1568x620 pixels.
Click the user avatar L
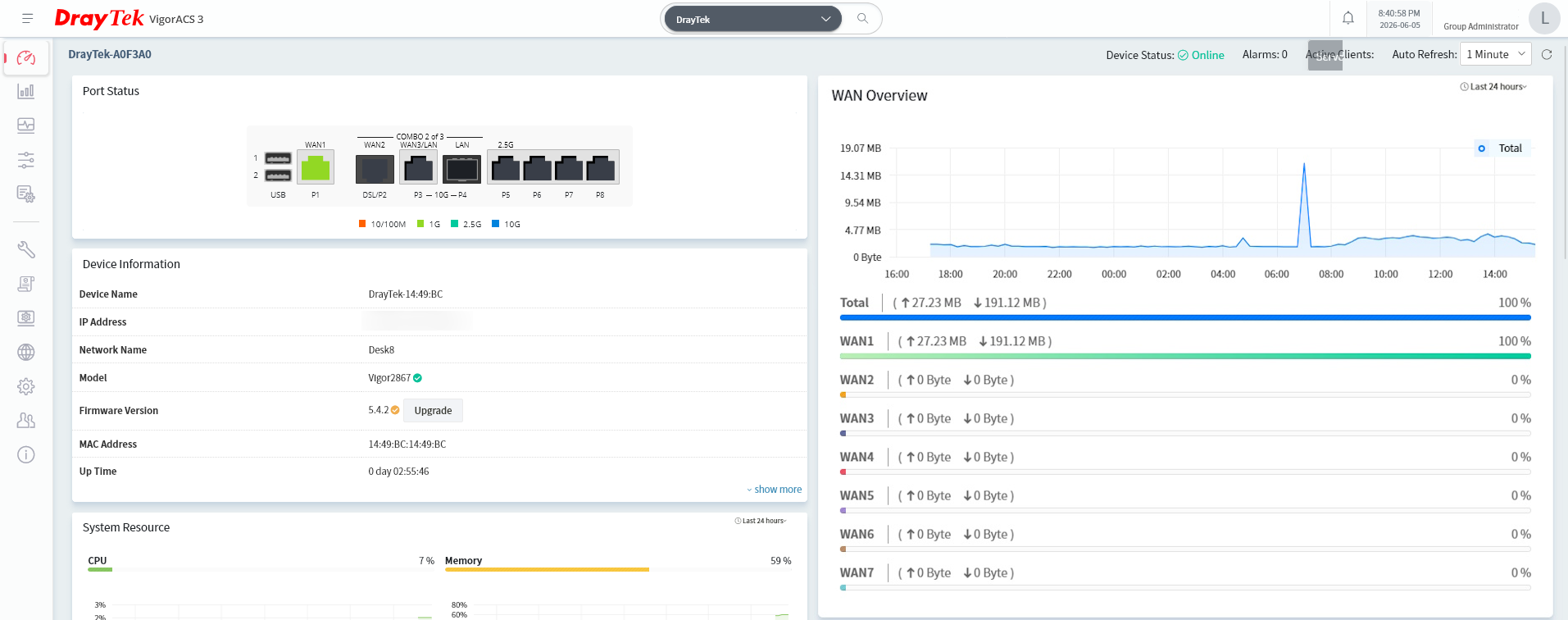[x=1544, y=18]
